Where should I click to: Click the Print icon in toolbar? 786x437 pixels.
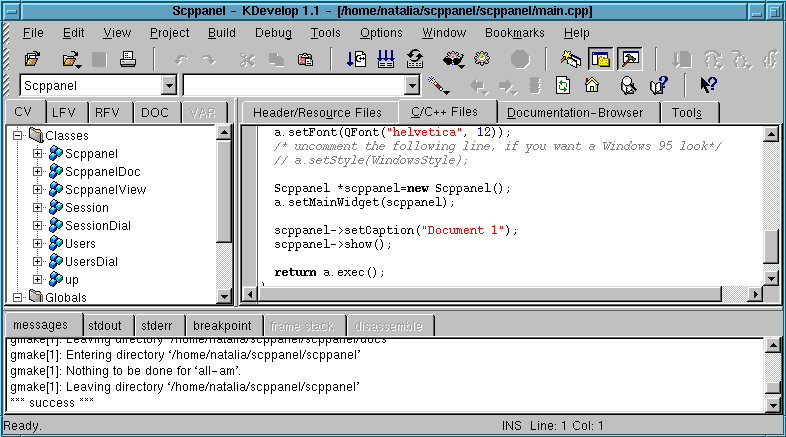[x=128, y=59]
